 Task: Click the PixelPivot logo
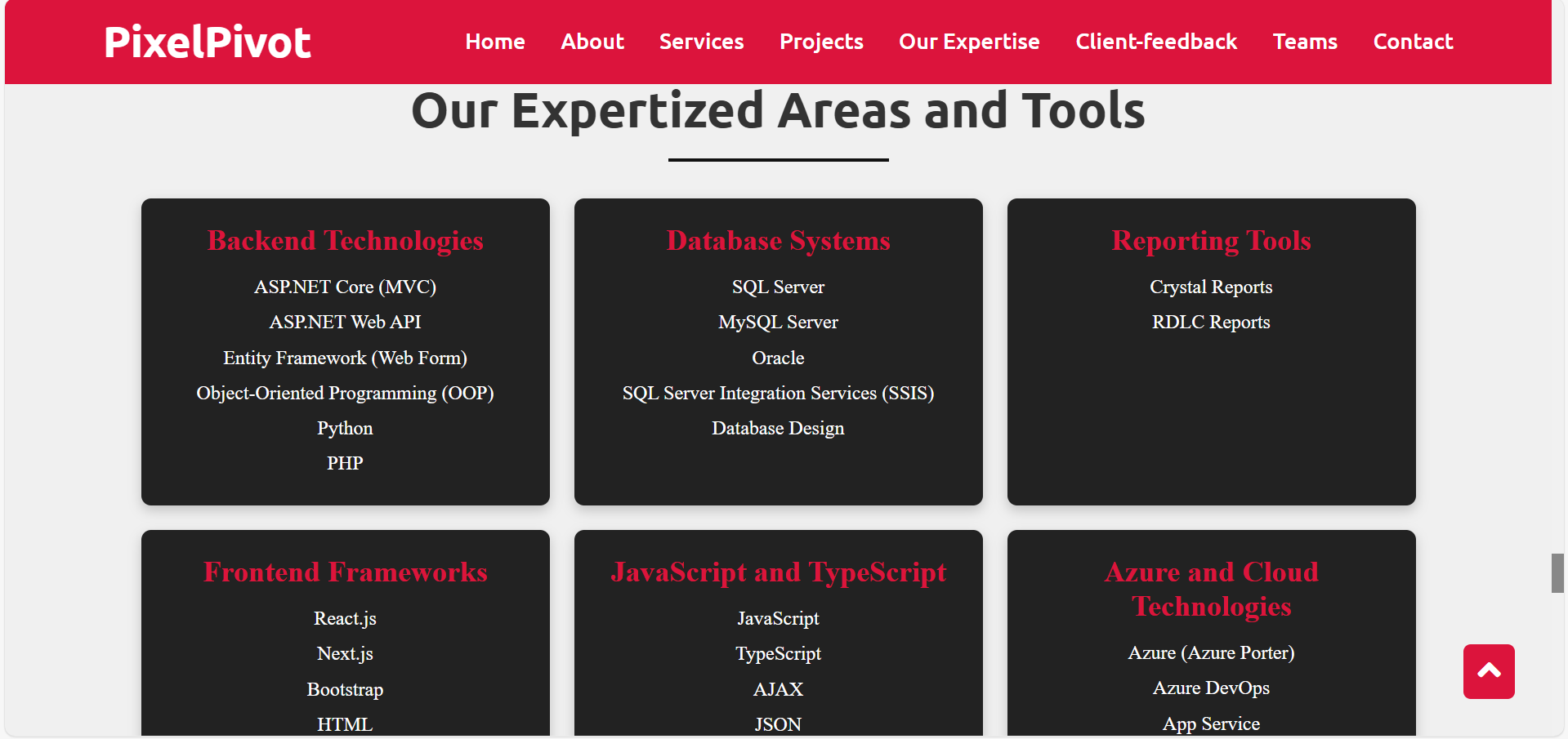pos(208,42)
